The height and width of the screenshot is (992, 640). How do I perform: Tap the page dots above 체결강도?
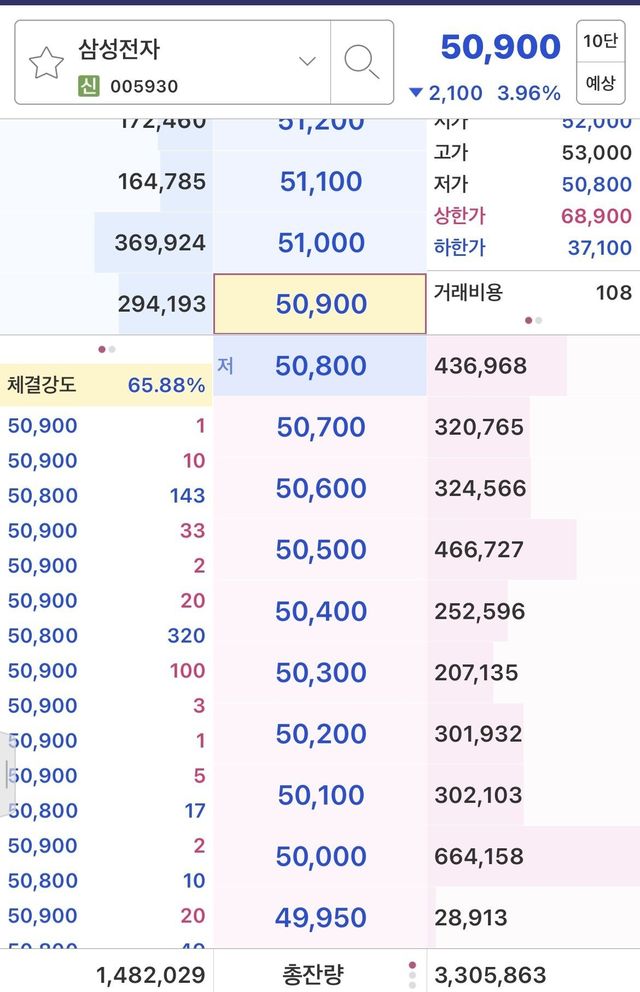[106, 349]
